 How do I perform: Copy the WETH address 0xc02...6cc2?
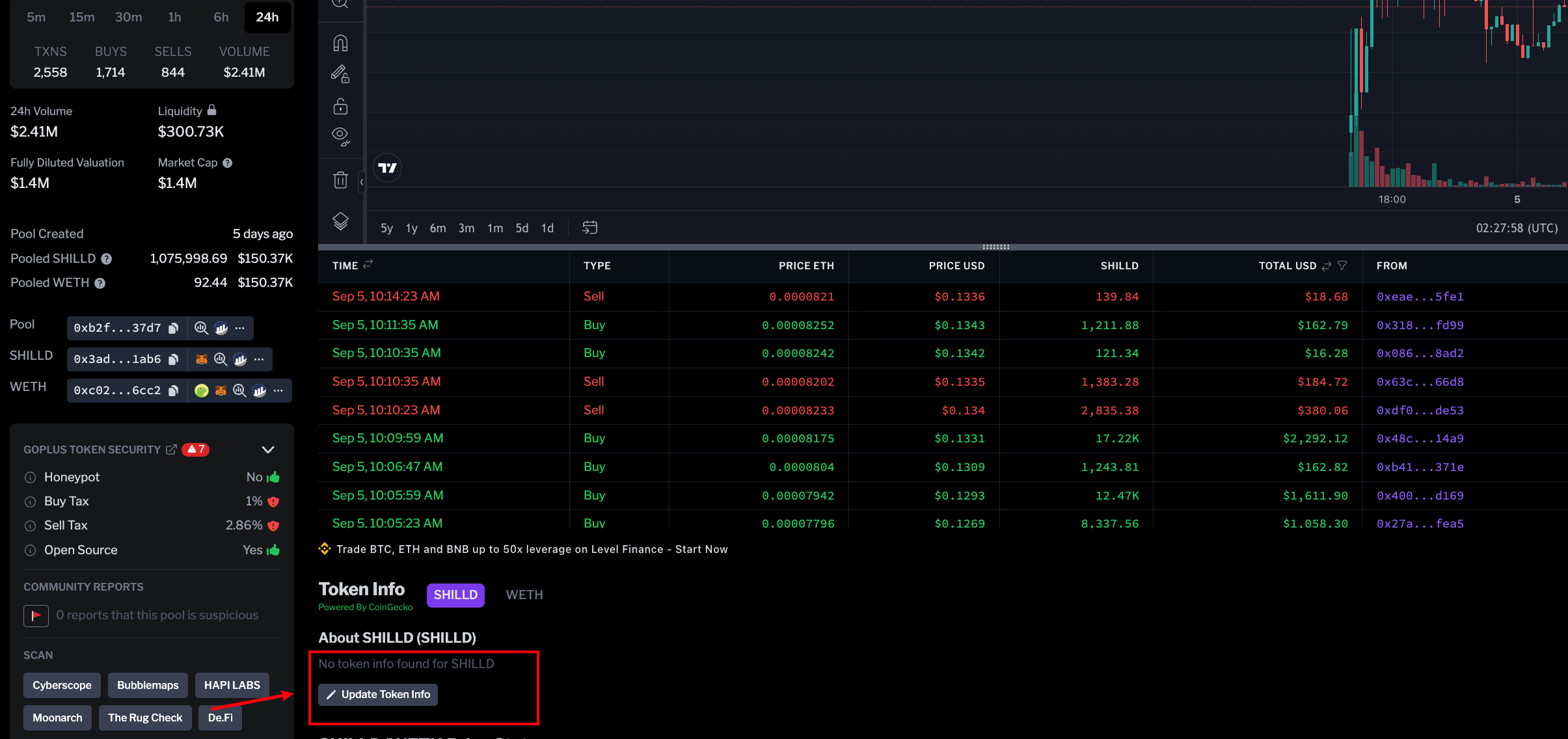pyautogui.click(x=174, y=390)
